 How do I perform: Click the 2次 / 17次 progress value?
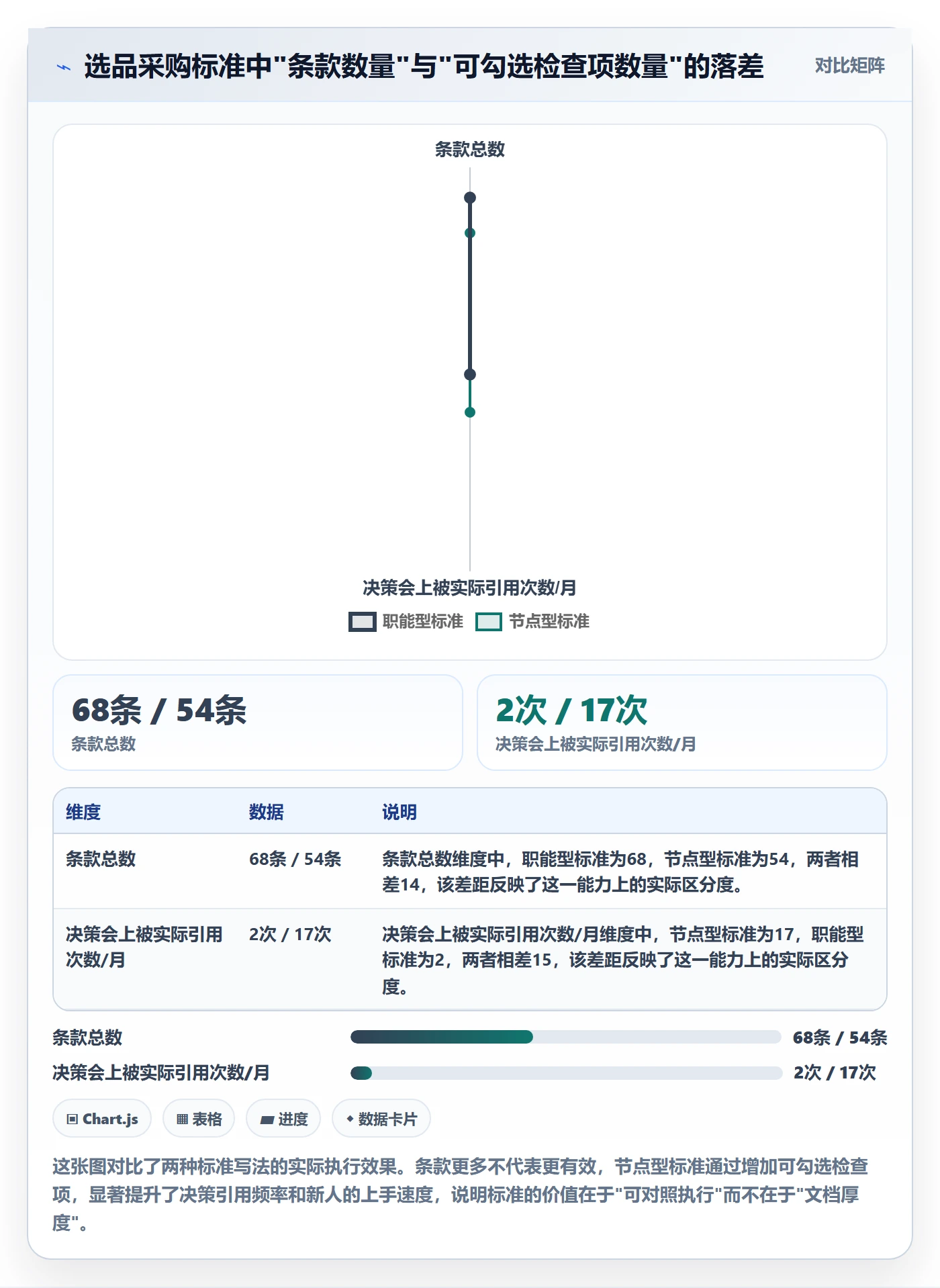click(x=835, y=1072)
